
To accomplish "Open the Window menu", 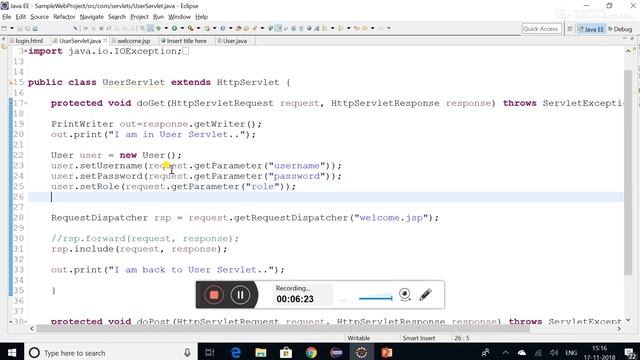I will 179,17.
